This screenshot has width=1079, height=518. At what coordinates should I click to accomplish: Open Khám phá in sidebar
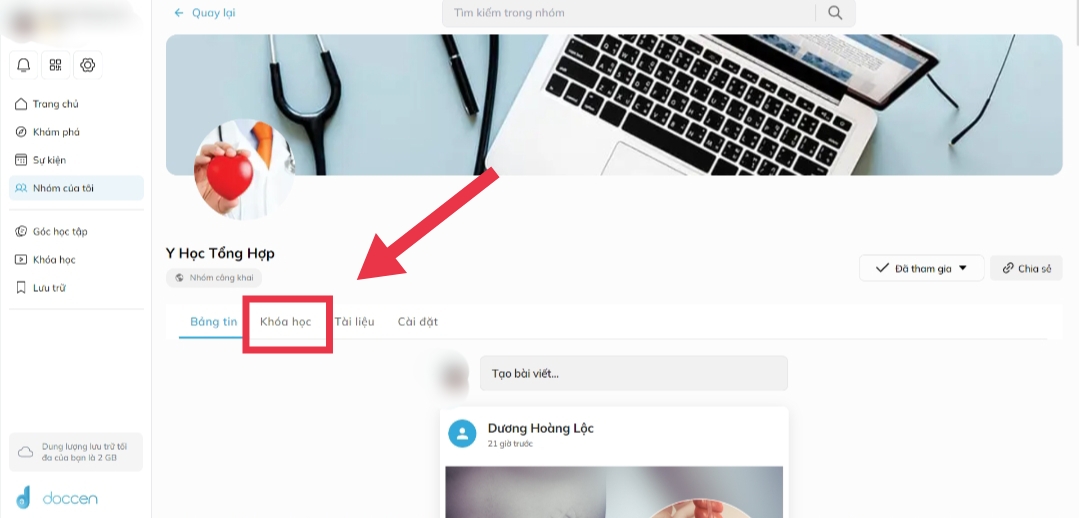tap(47, 132)
